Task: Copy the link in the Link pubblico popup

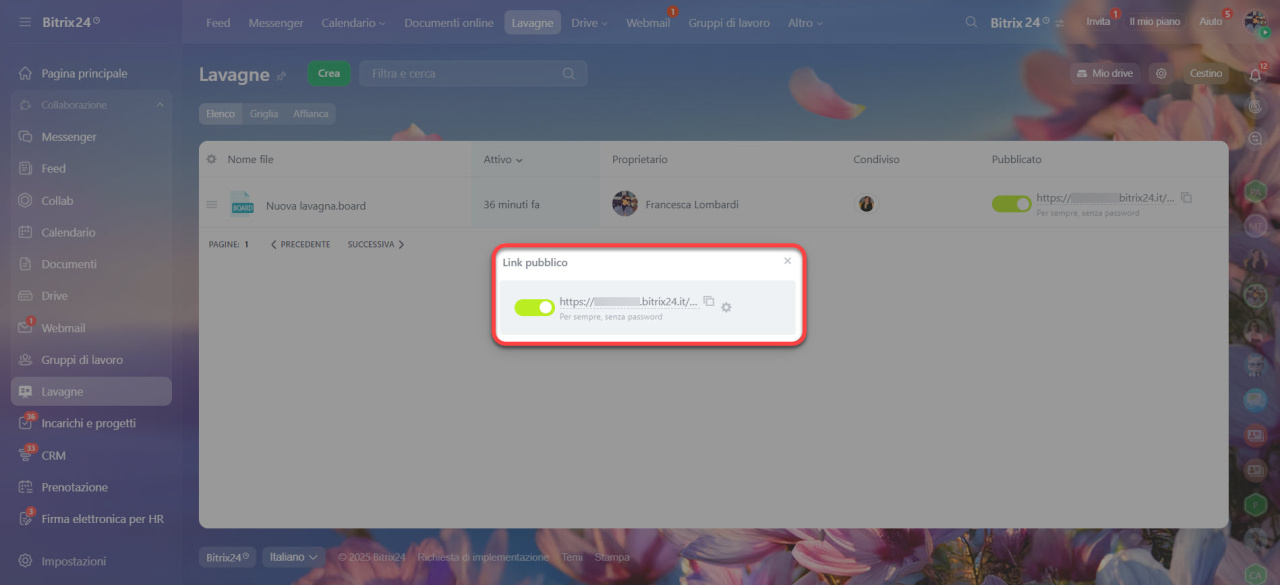Action: pos(709,301)
